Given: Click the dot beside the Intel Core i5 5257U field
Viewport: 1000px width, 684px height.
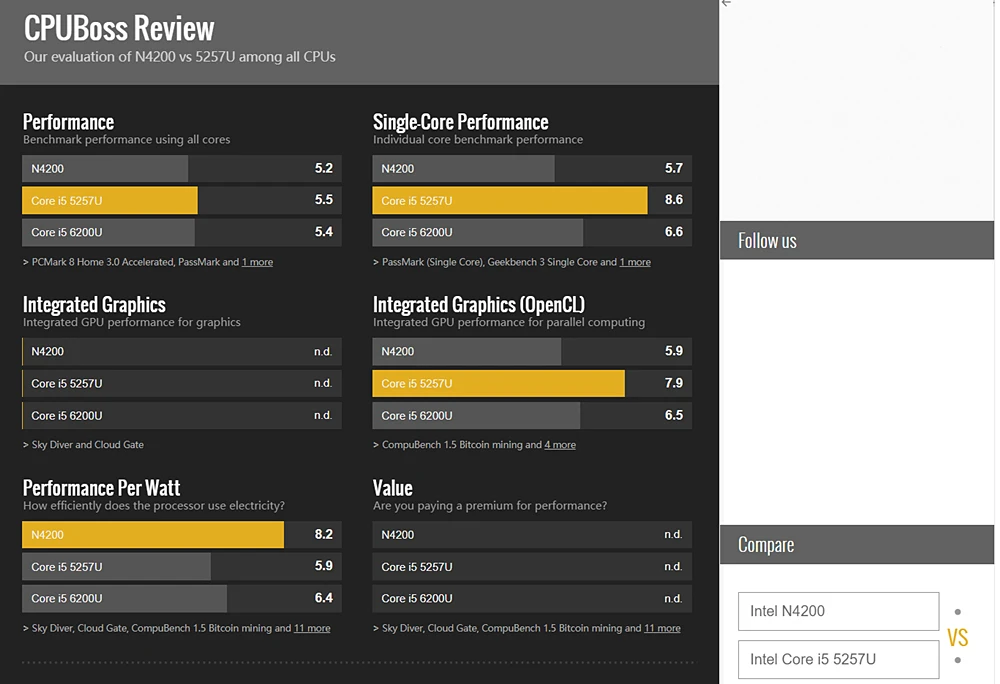Looking at the screenshot, I should point(958,660).
